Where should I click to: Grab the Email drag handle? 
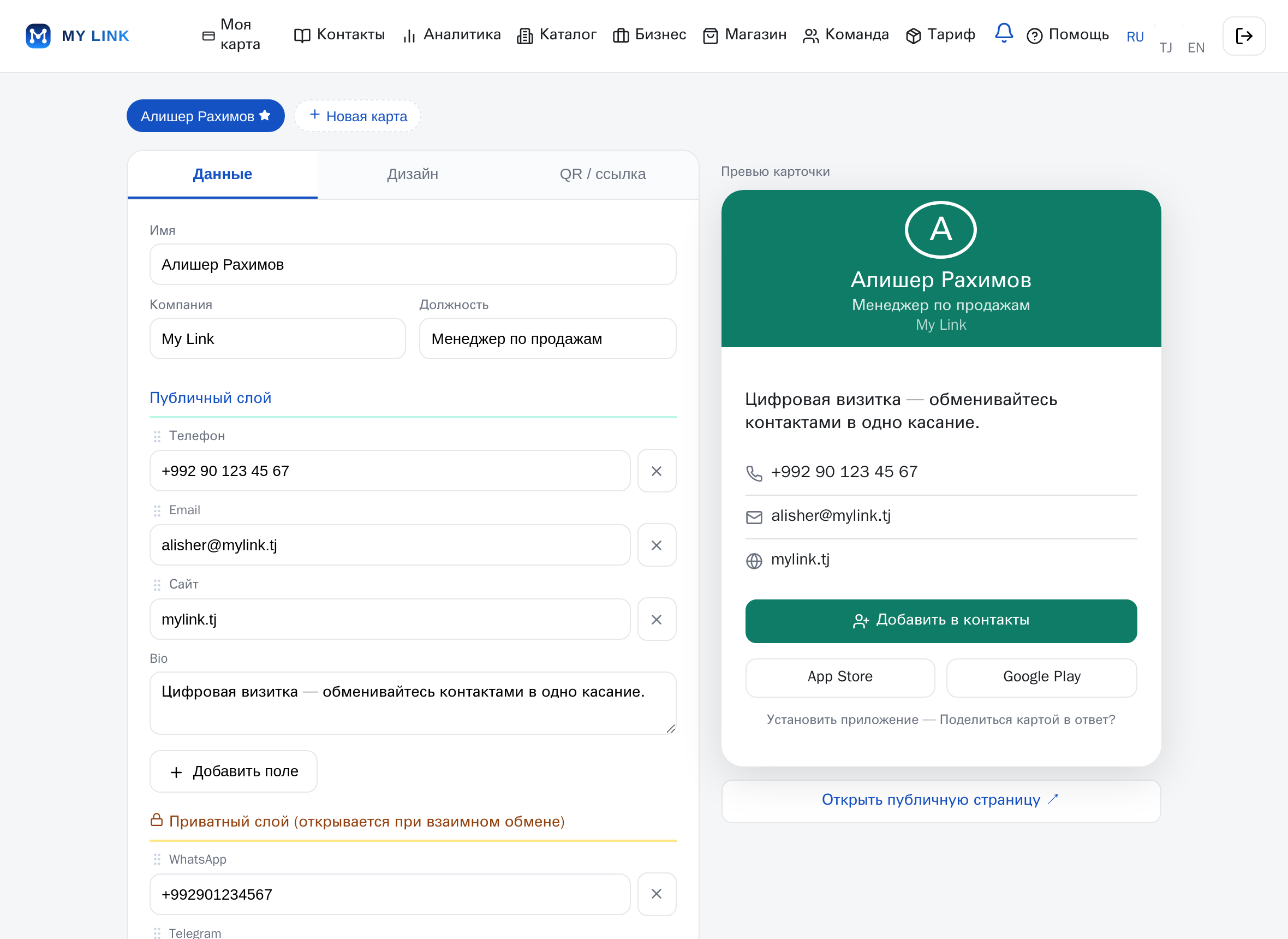click(157, 510)
